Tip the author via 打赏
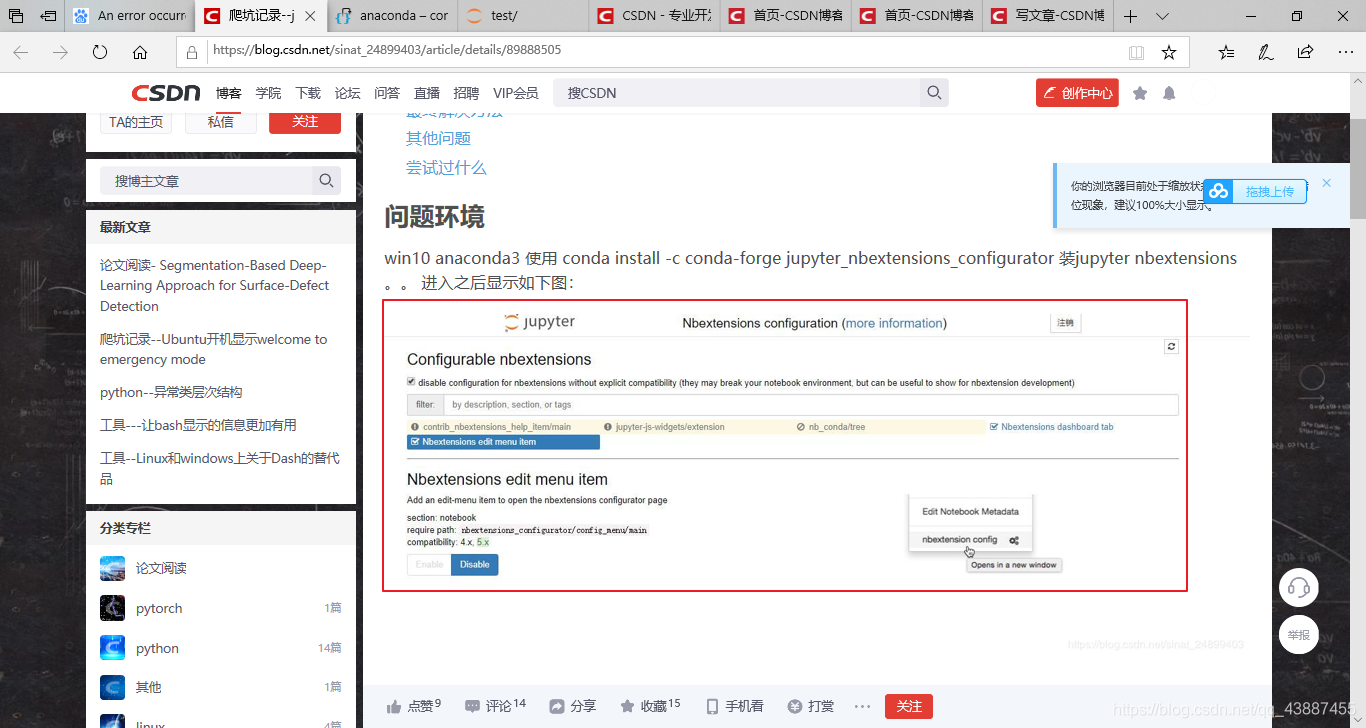 click(x=810, y=706)
